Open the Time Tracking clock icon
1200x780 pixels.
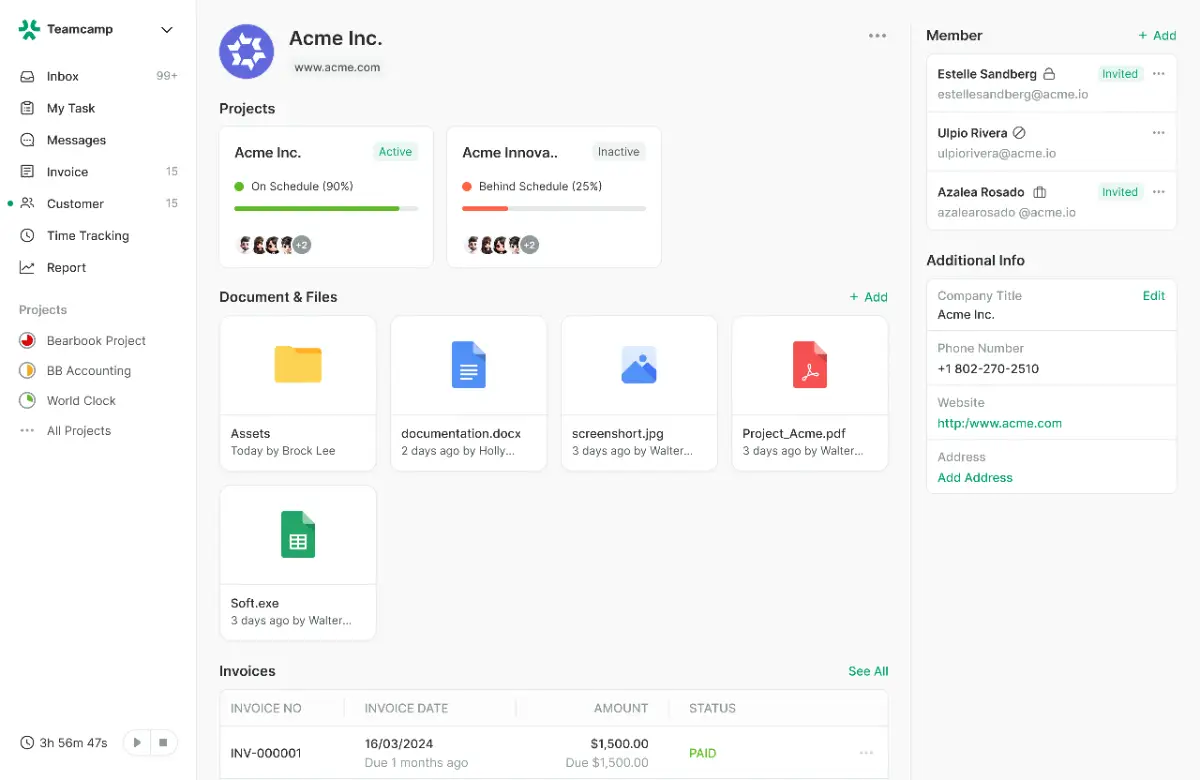(27, 236)
